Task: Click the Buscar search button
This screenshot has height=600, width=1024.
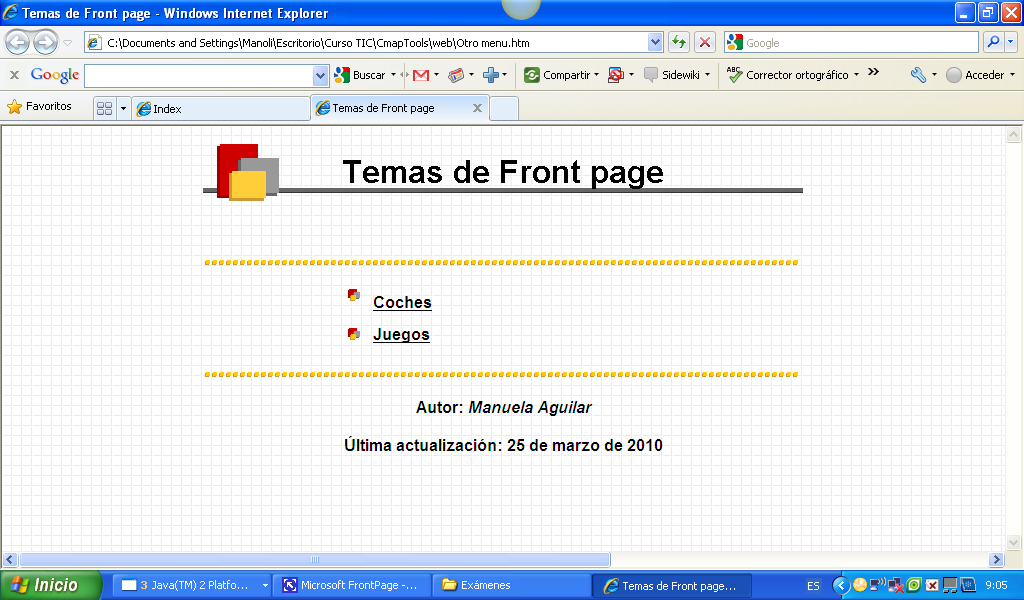Action: pos(360,75)
